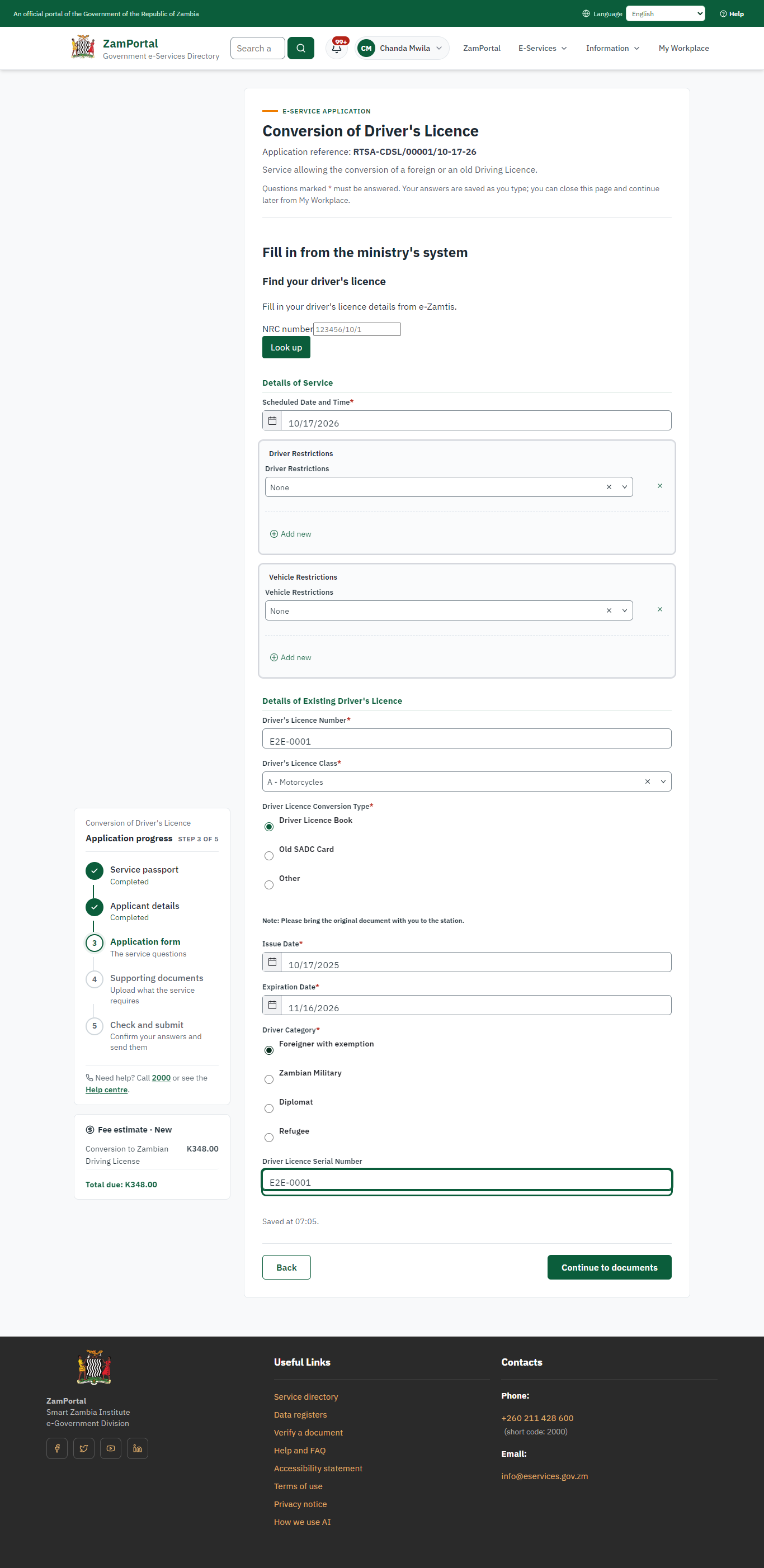Open the LinkedIn page from footer
This screenshot has width=764, height=1568.
[x=138, y=1448]
